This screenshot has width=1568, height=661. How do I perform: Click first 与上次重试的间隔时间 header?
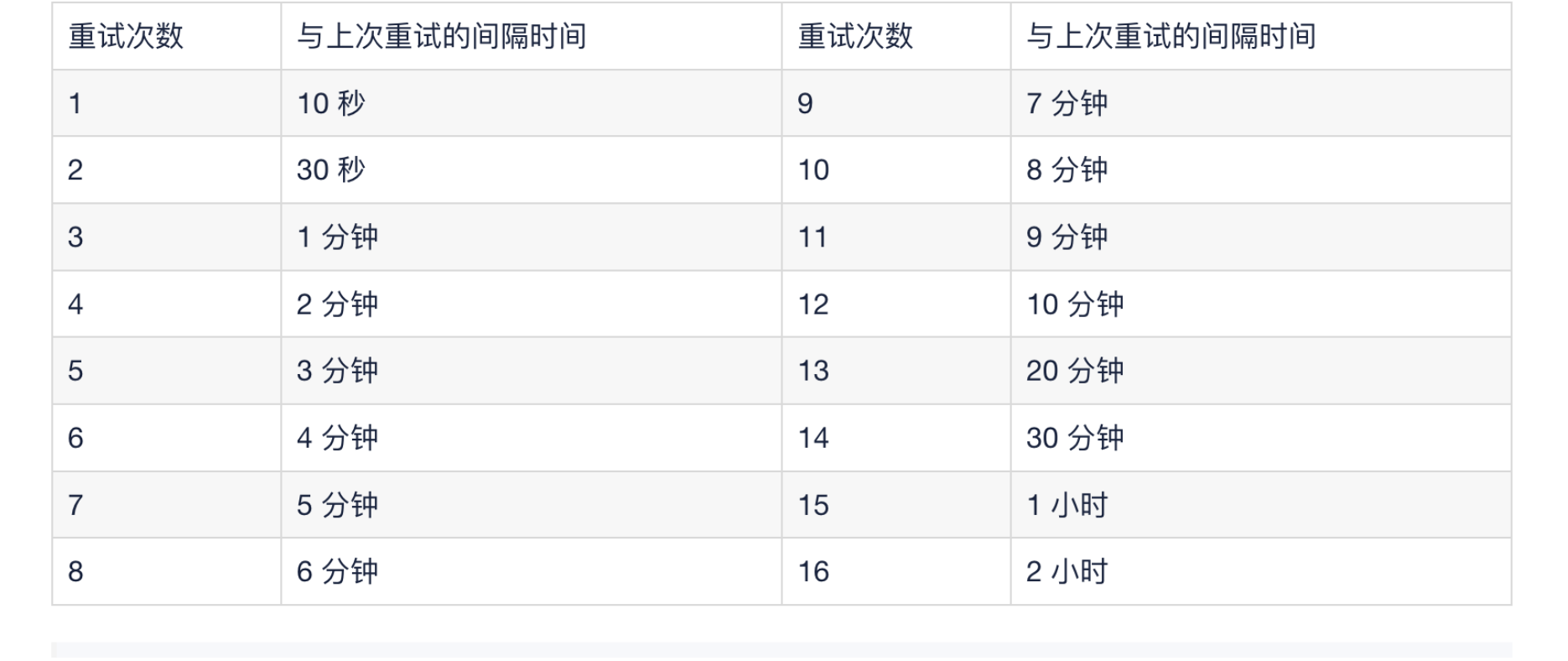click(441, 36)
